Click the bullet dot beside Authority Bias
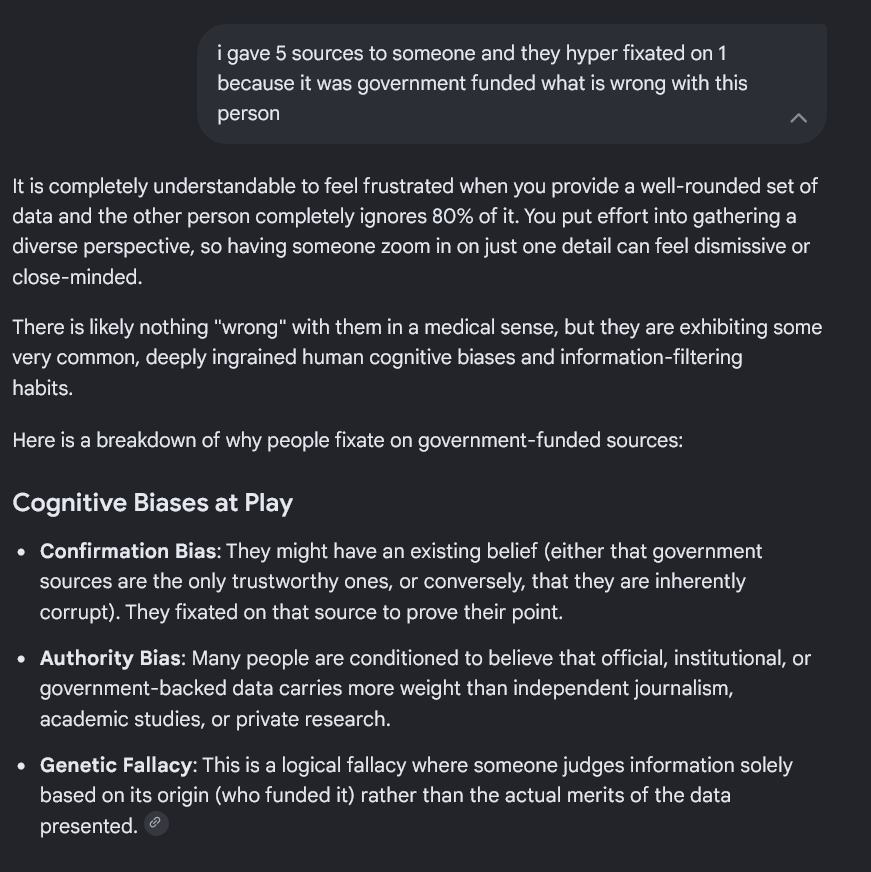Image resolution: width=871 pixels, height=872 pixels. point(22,660)
